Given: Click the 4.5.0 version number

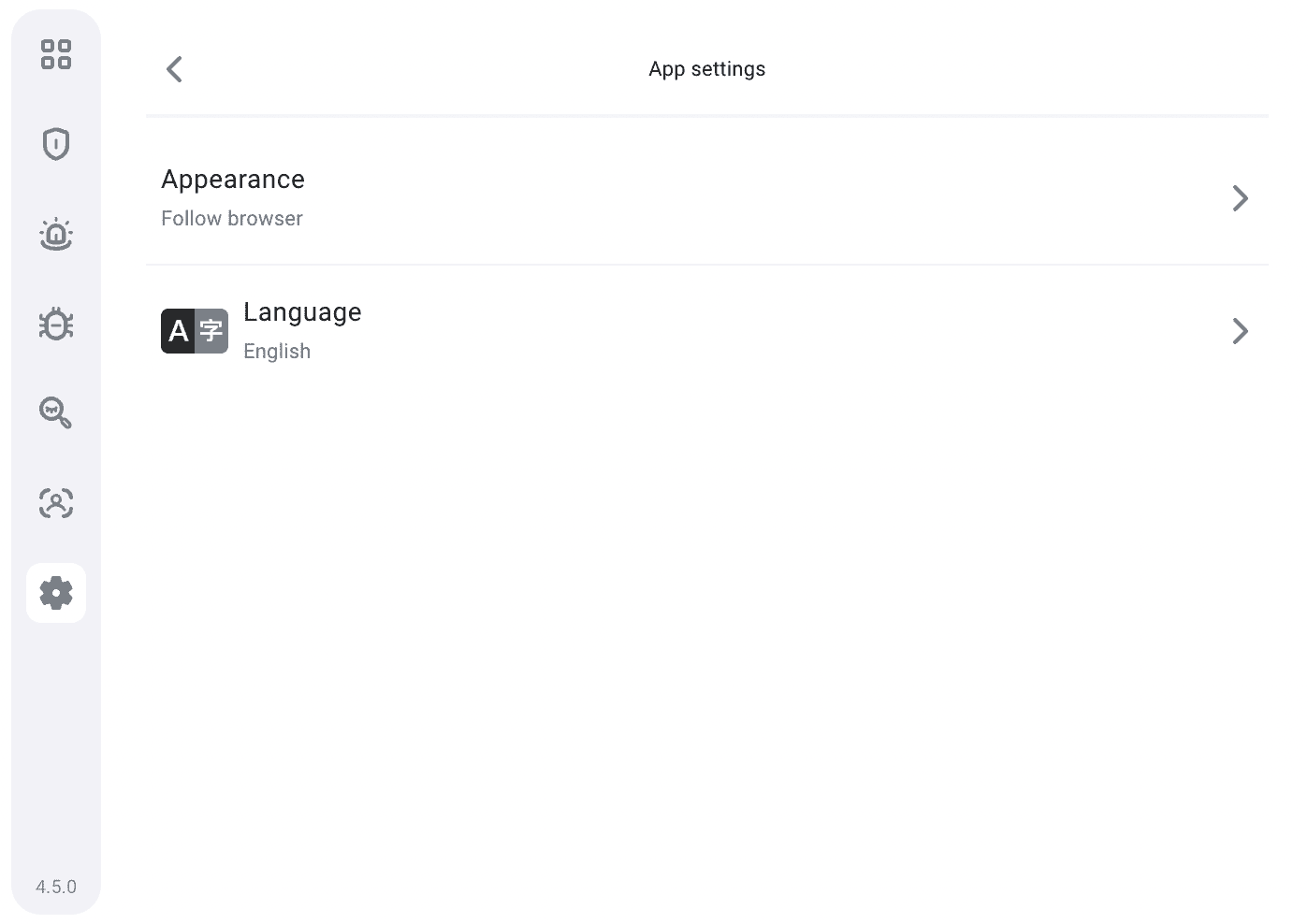Looking at the screenshot, I should [56, 887].
